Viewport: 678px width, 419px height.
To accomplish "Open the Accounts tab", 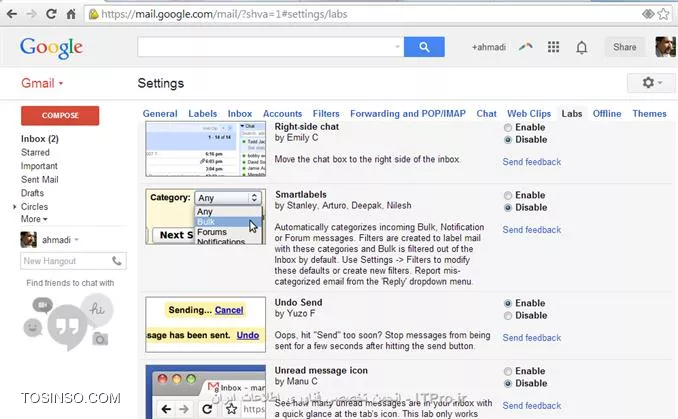I will (x=282, y=114).
